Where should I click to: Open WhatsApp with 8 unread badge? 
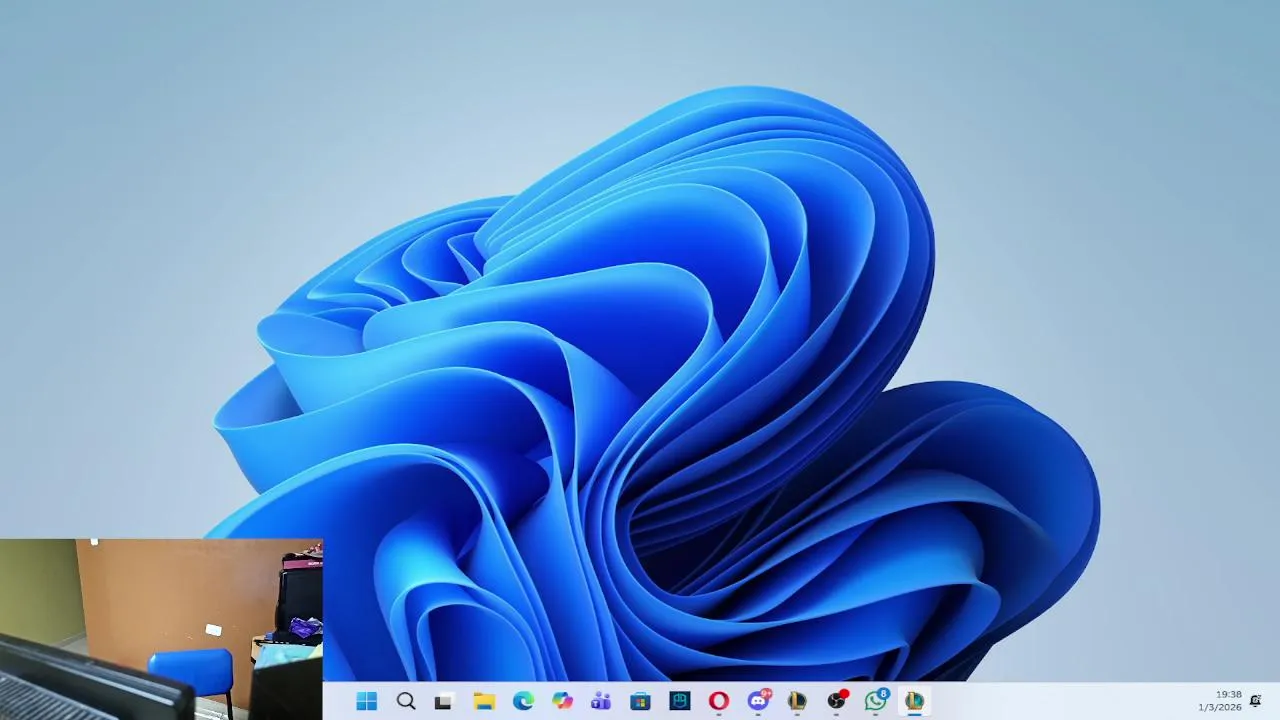click(x=876, y=700)
